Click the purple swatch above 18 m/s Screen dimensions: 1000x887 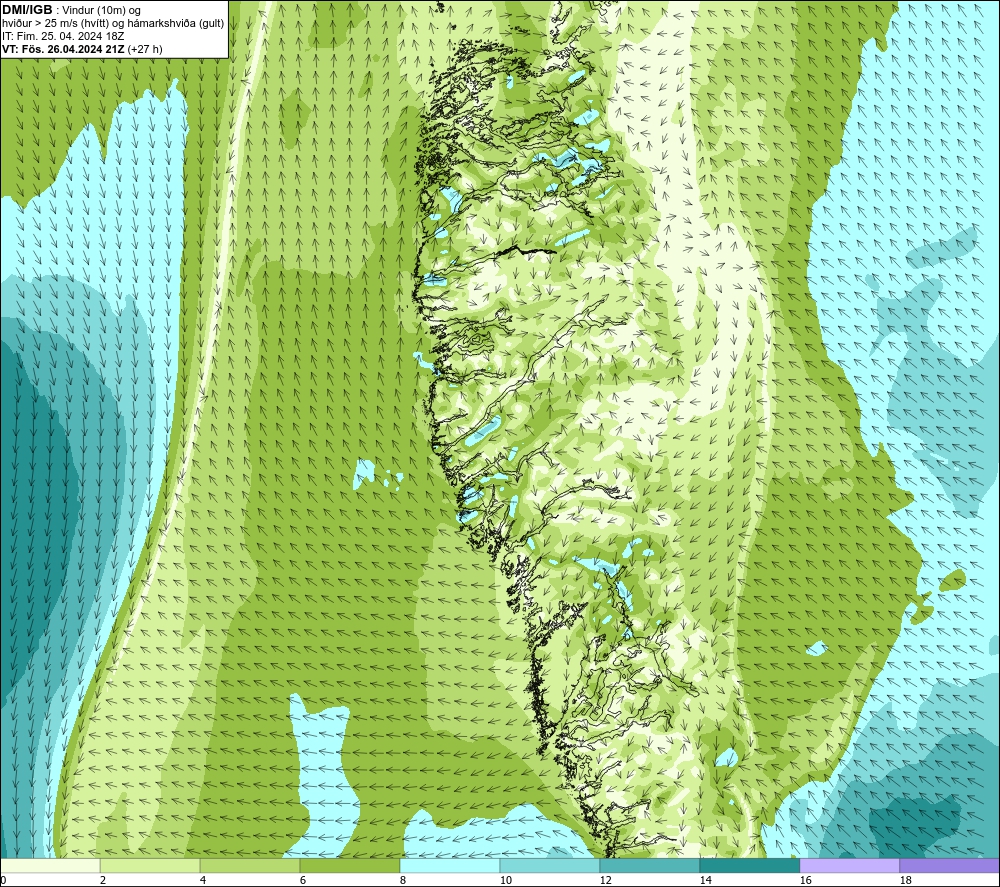tap(950, 866)
